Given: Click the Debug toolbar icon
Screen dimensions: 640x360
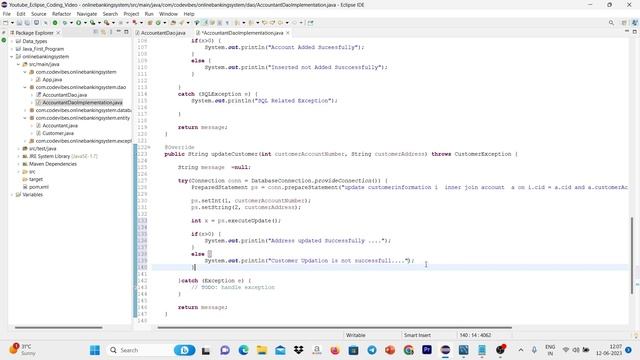Looking at the screenshot, I should (64, 23).
